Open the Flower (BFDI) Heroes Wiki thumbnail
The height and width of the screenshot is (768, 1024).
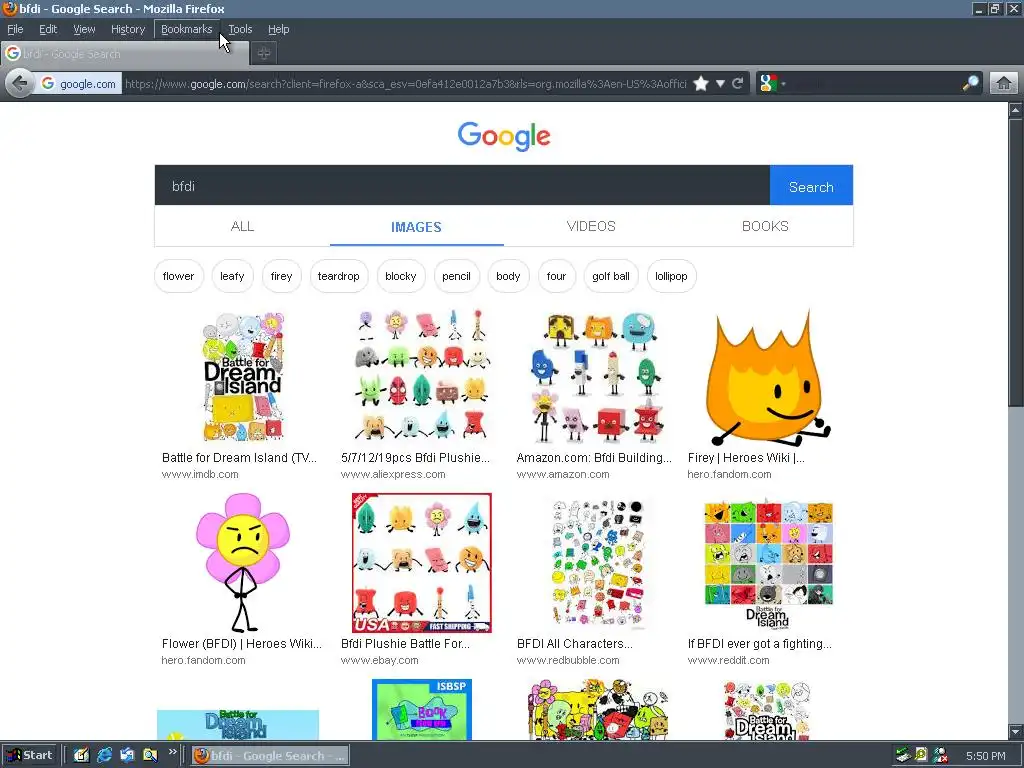click(243, 563)
